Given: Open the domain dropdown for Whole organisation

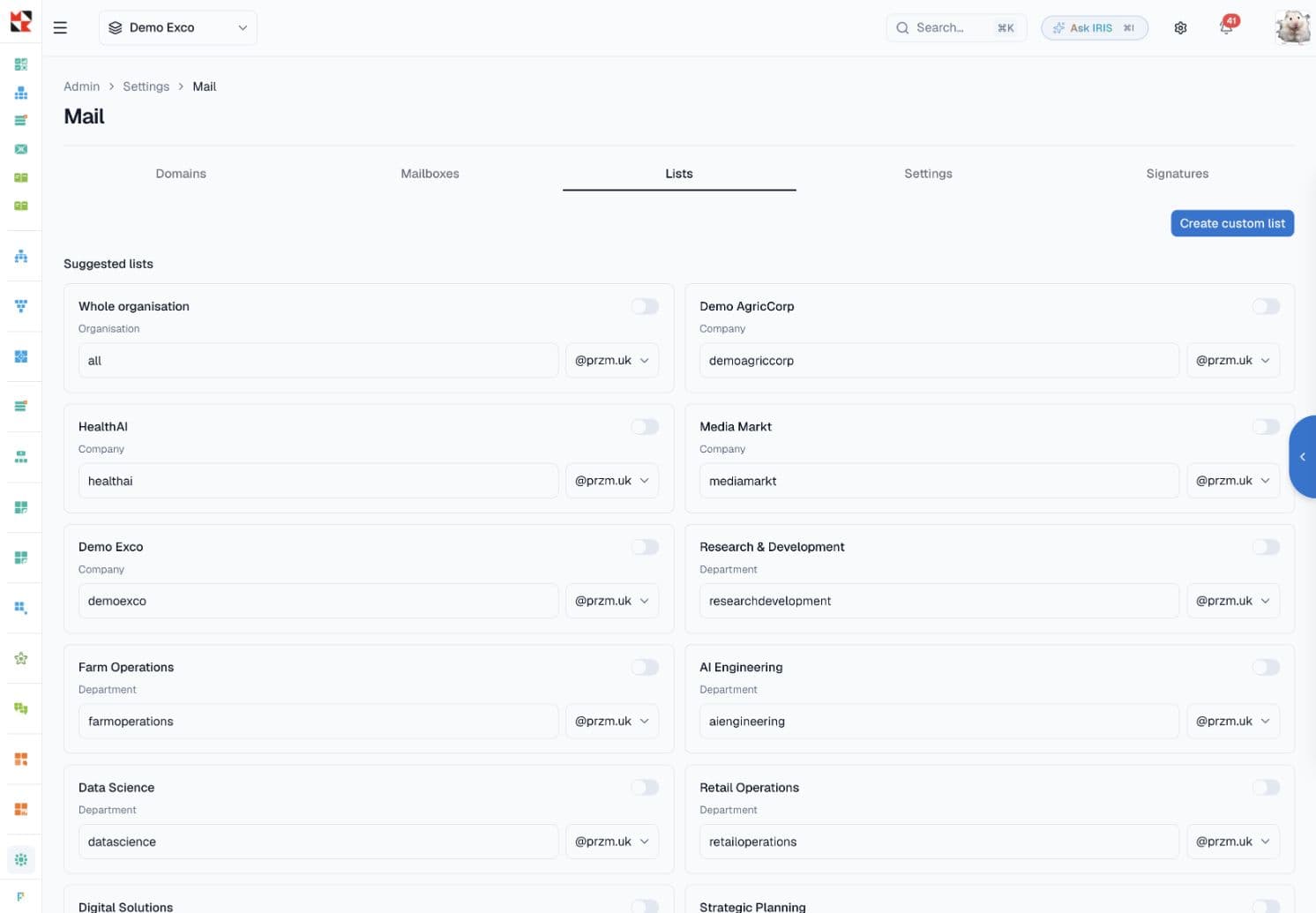Looking at the screenshot, I should click(612, 360).
